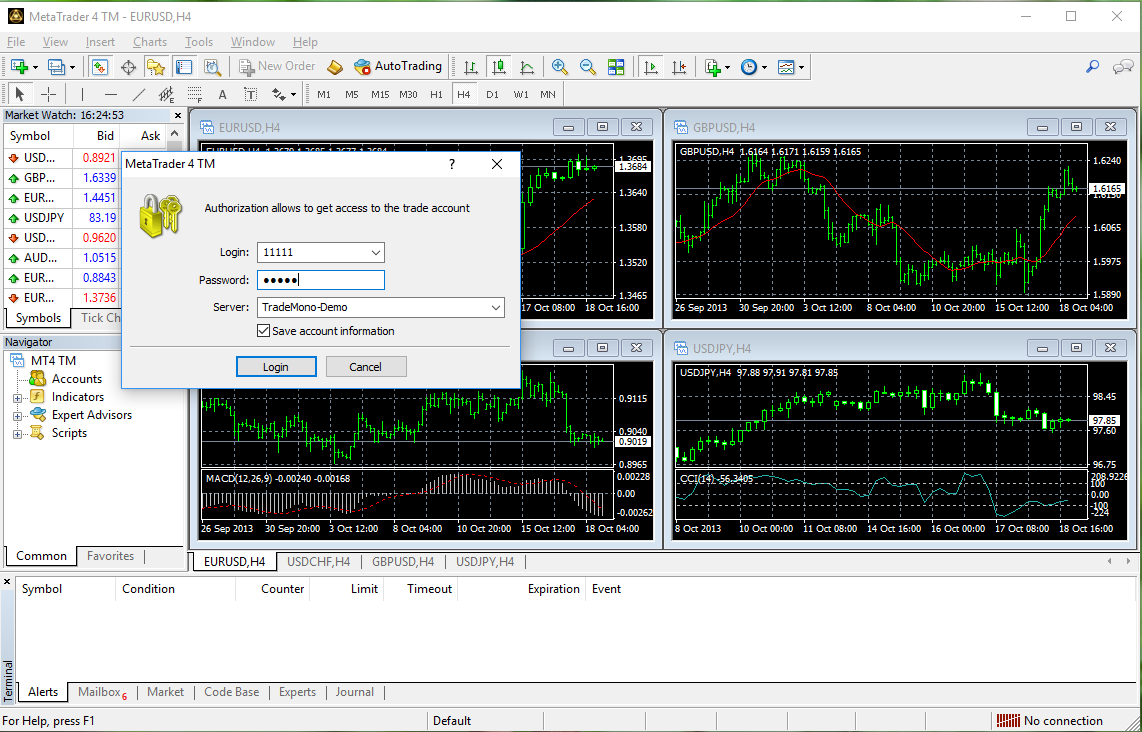Select the Crosshair tool
The height and width of the screenshot is (732, 1142).
coord(48,94)
